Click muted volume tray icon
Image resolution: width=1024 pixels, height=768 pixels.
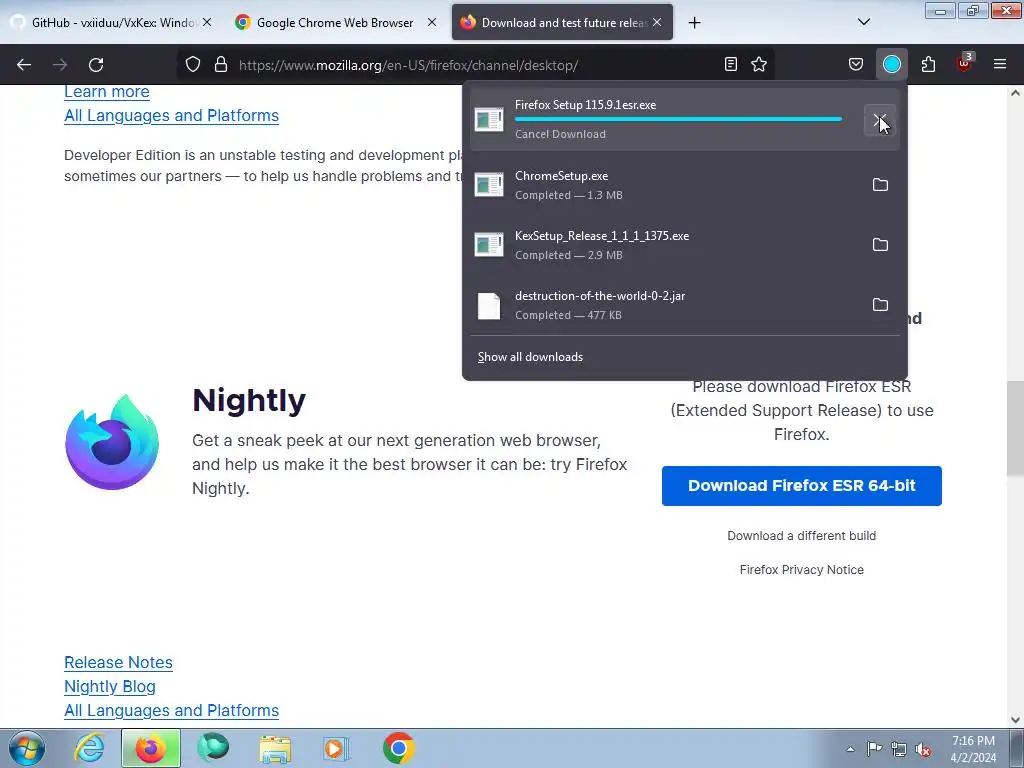click(x=923, y=750)
